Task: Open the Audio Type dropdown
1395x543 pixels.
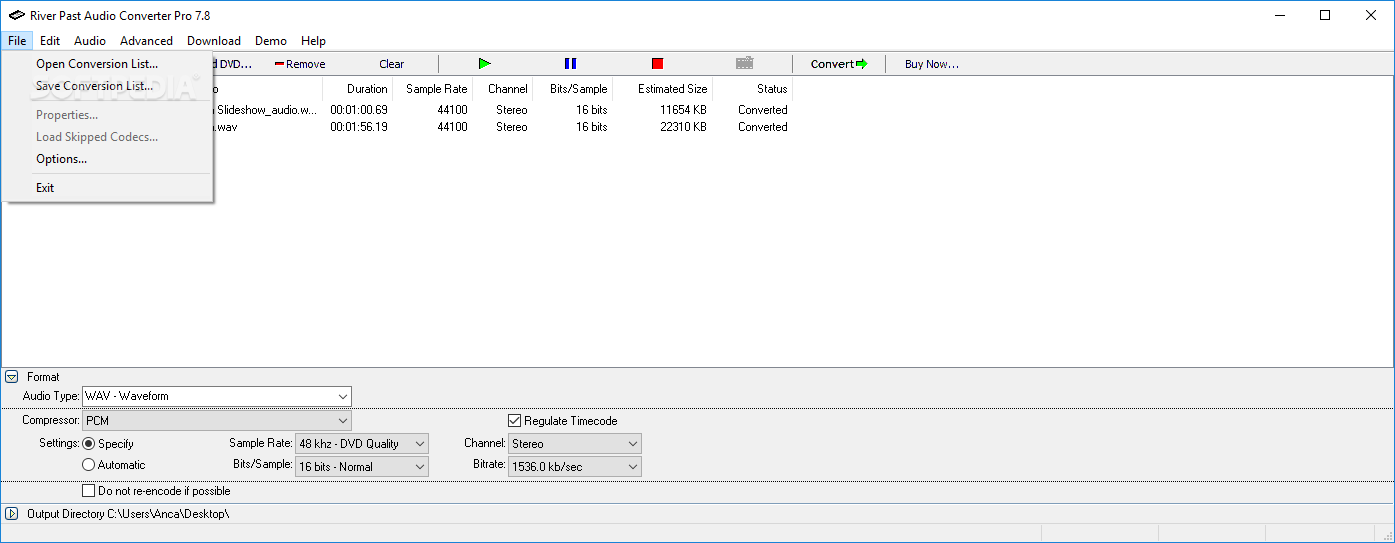Action: (x=216, y=396)
